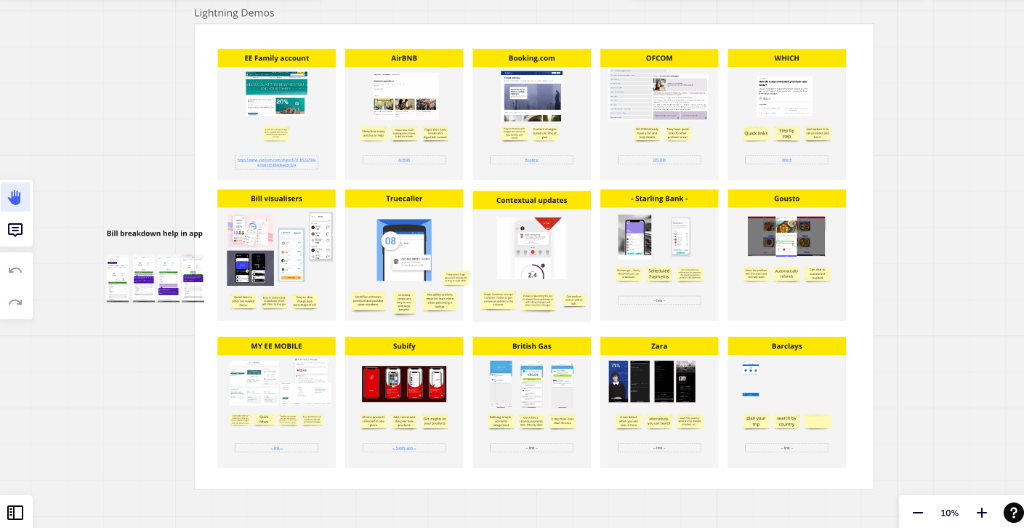Click the Barclays link placeholder

pos(786,448)
